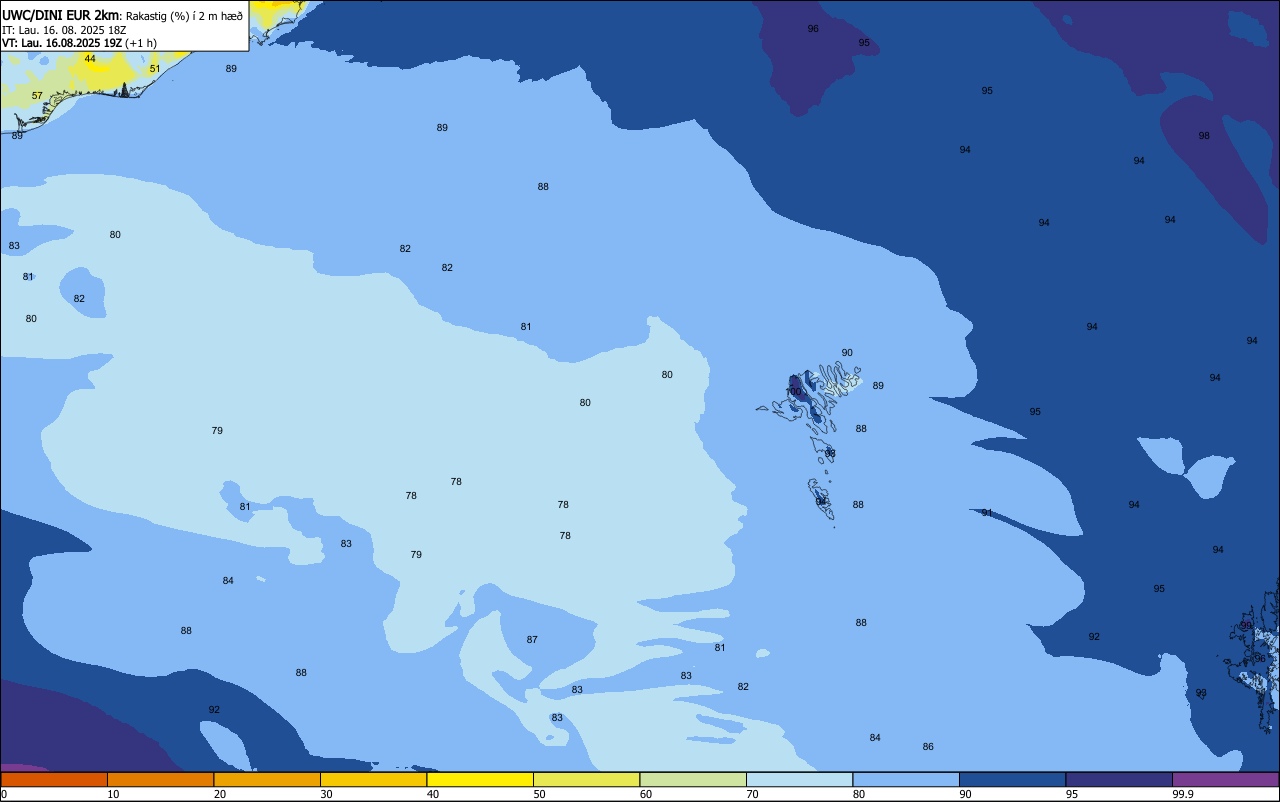Click the humidity value 57 on the map

[37, 95]
